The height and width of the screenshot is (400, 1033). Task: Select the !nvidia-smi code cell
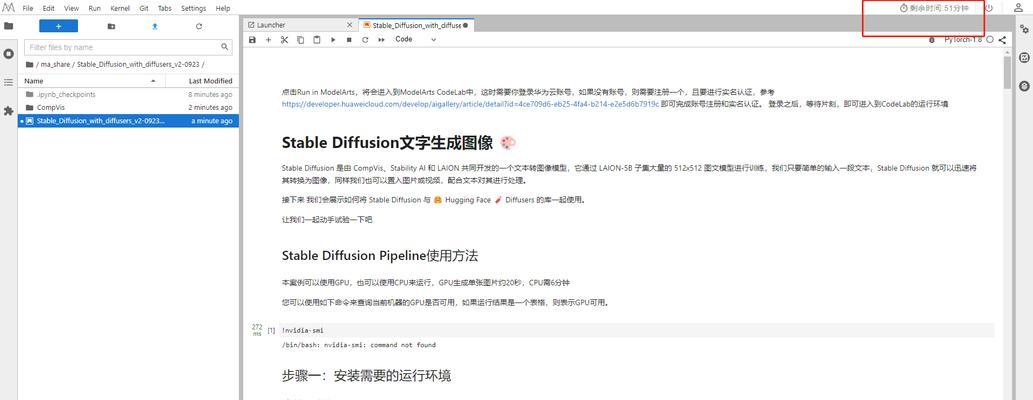click(636, 330)
